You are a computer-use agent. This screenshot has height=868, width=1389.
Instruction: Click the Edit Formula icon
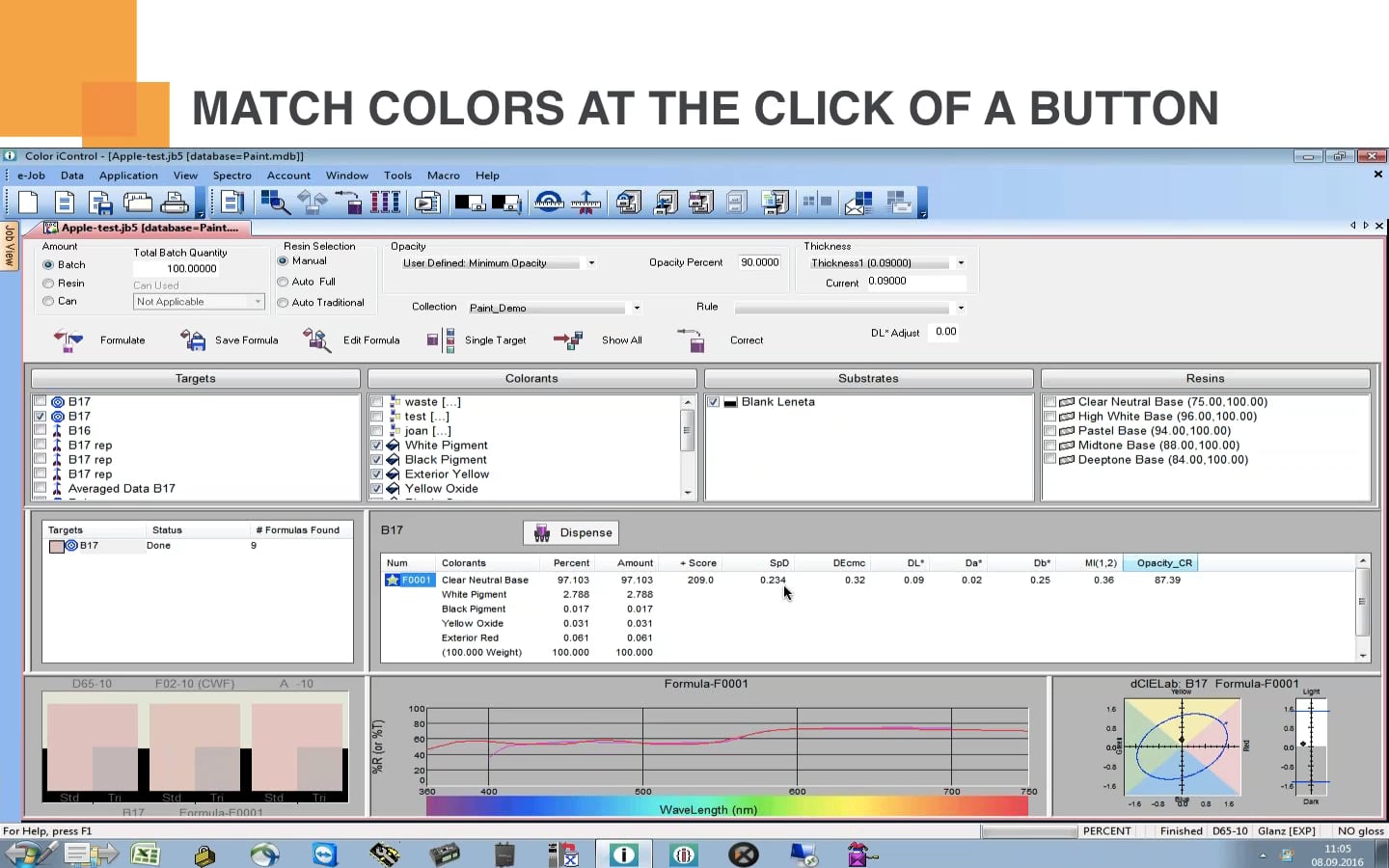coord(317,340)
